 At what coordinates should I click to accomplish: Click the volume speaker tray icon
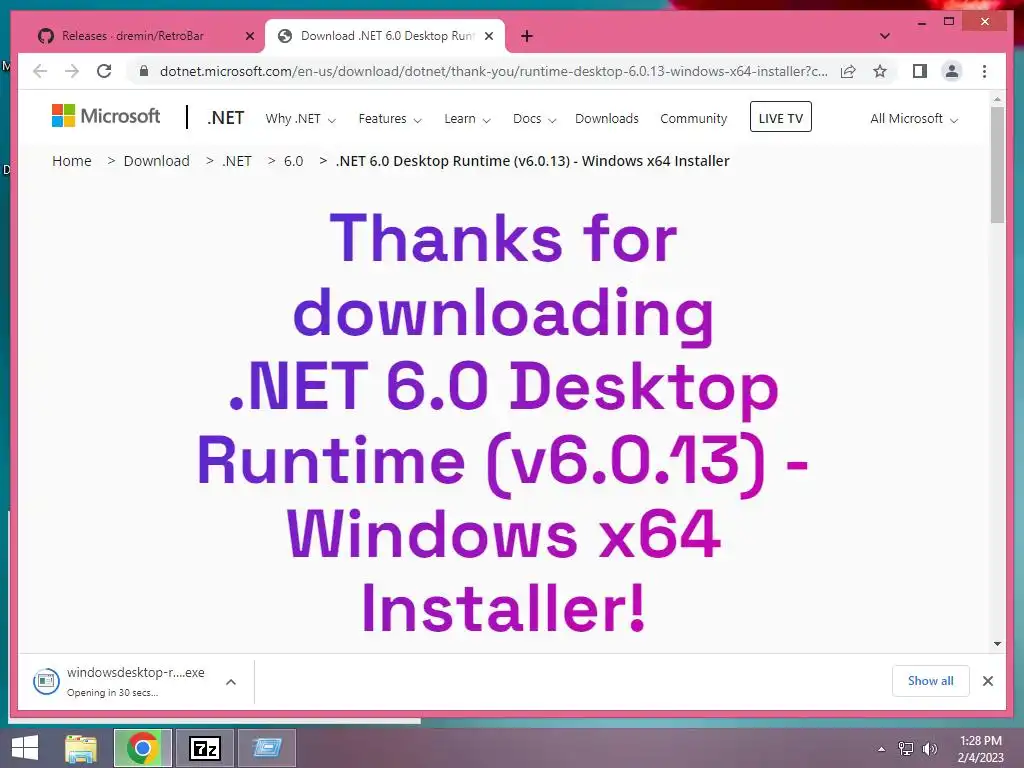(x=929, y=748)
